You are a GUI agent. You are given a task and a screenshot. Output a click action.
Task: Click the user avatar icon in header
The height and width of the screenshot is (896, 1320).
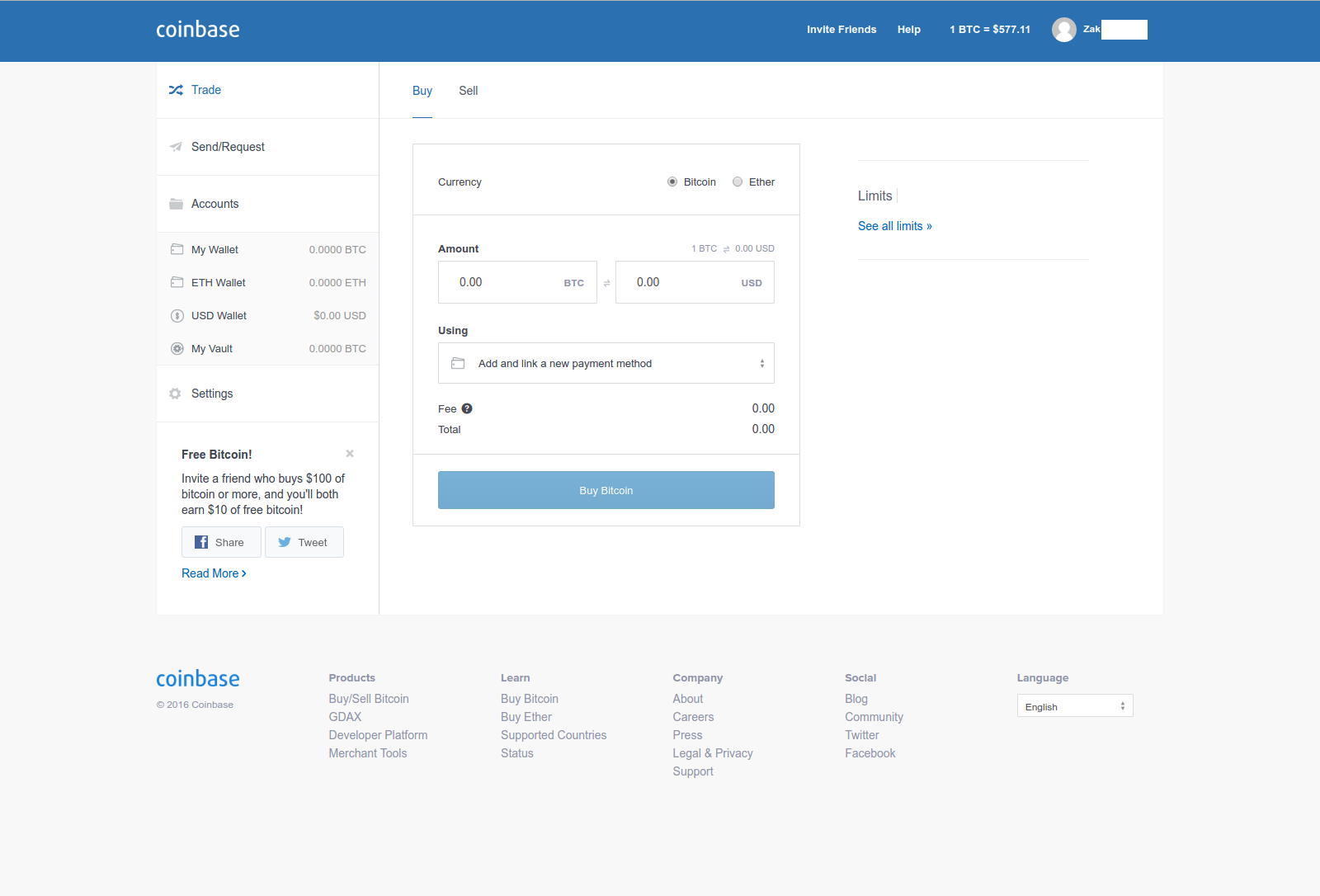[x=1064, y=30]
